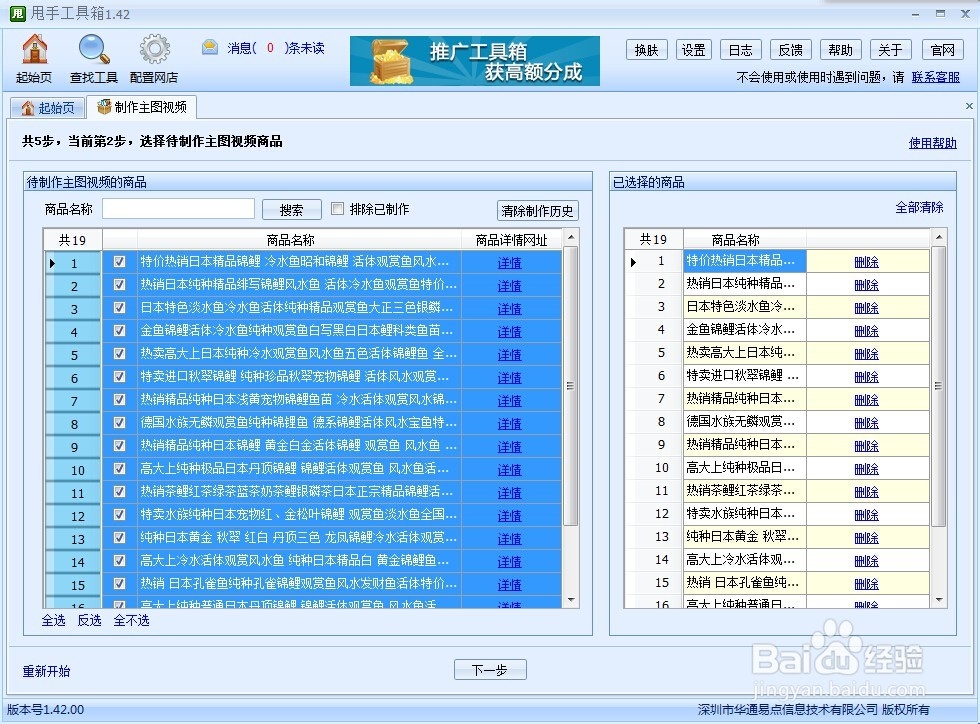
Task: Click the 搜索 search button
Action: coord(291,209)
